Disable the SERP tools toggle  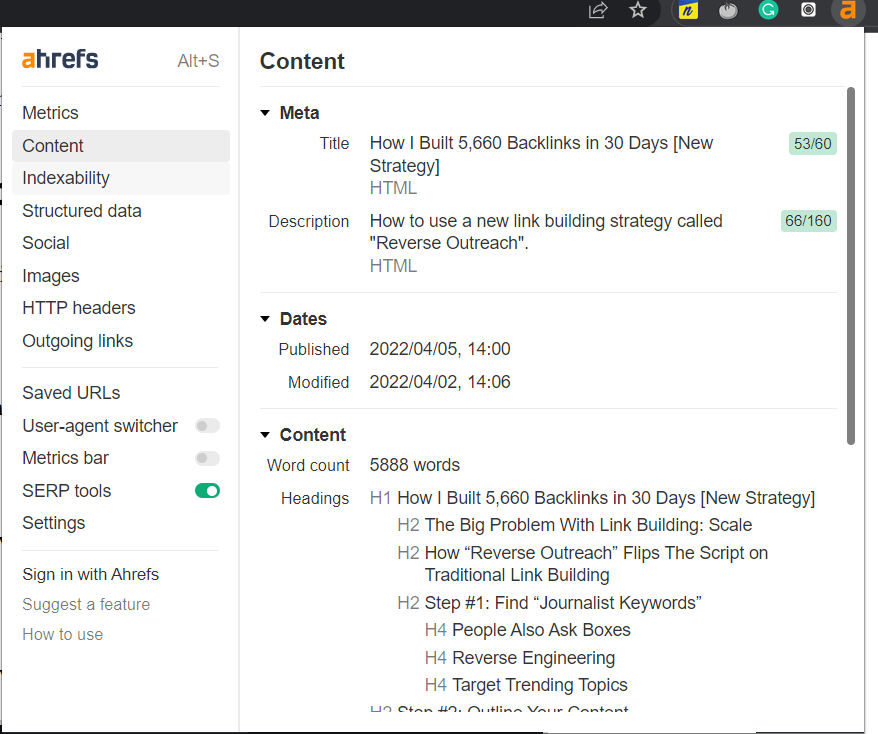tap(207, 491)
